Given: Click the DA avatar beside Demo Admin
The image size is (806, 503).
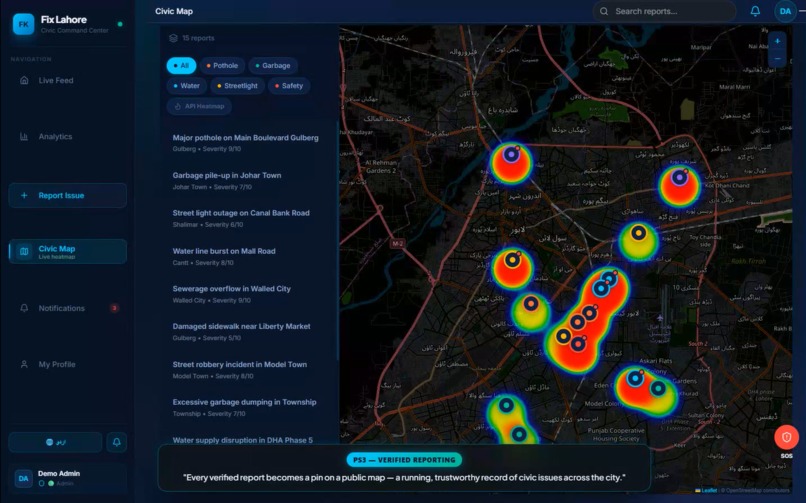Looking at the screenshot, I should click(23, 478).
